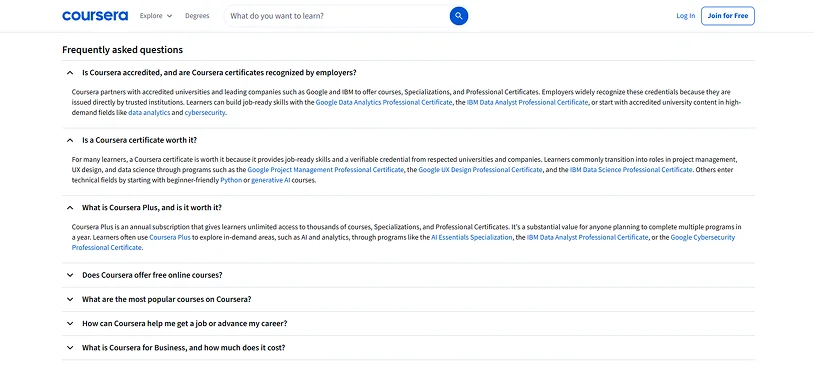This screenshot has height=373, width=814.
Task: Open the IBM Data Science Professional Certificate link
Action: pyautogui.click(x=631, y=170)
